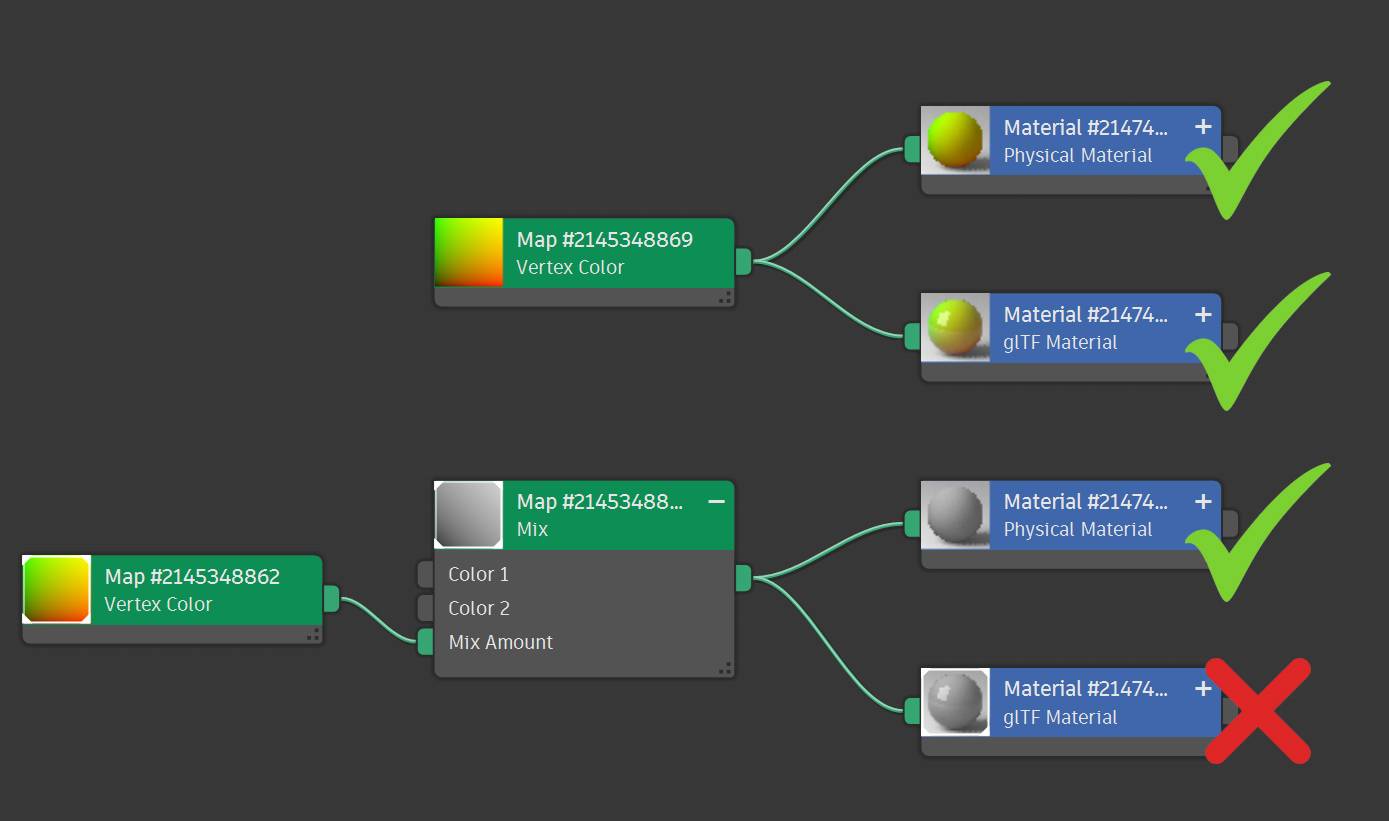The height and width of the screenshot is (821, 1389).
Task: Click the Color 1 input socket on Mix
Action: [426, 574]
